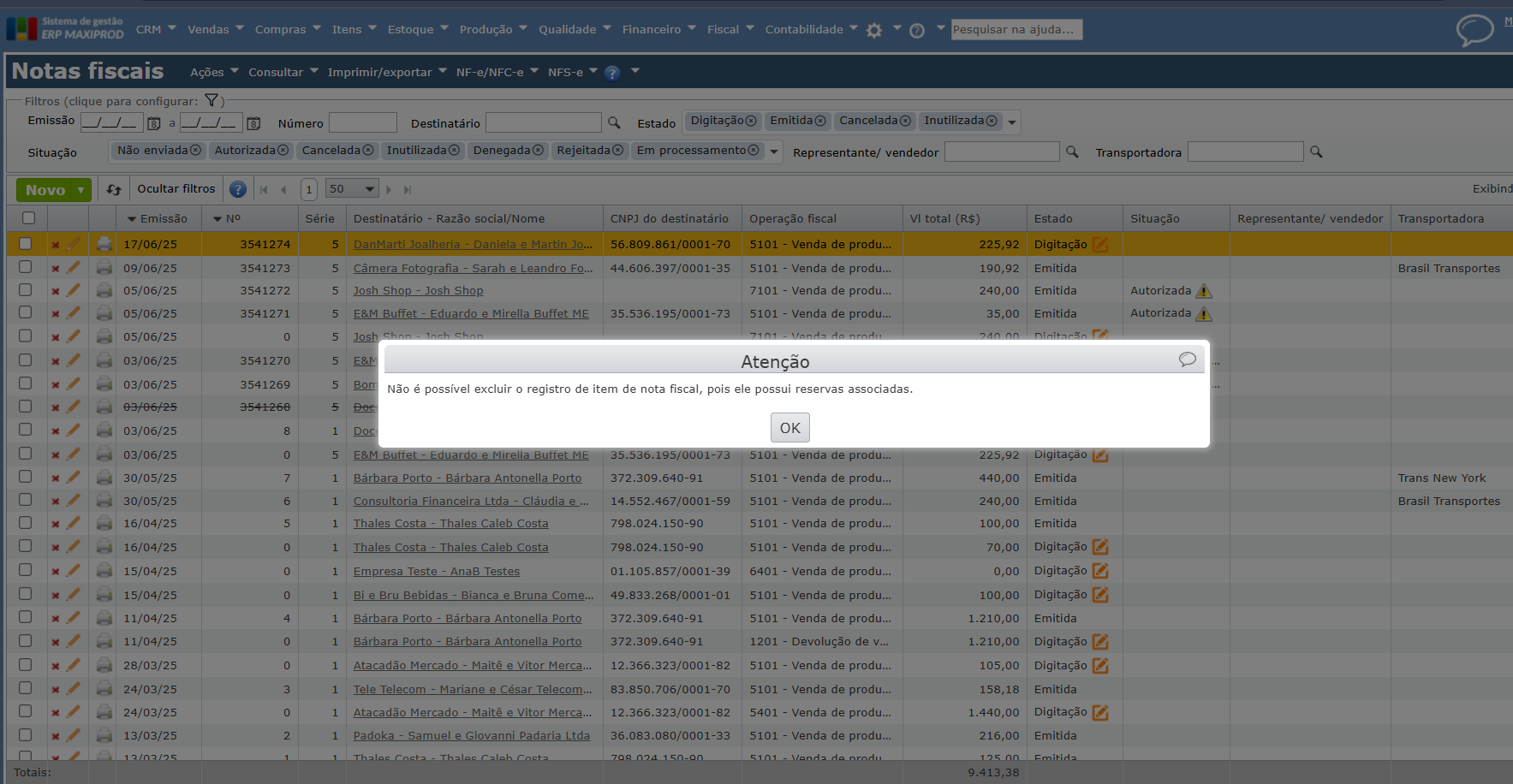Click the edit-state icon beside Digitação for 3541274
The width and height of the screenshot is (1513, 784).
[1100, 245]
